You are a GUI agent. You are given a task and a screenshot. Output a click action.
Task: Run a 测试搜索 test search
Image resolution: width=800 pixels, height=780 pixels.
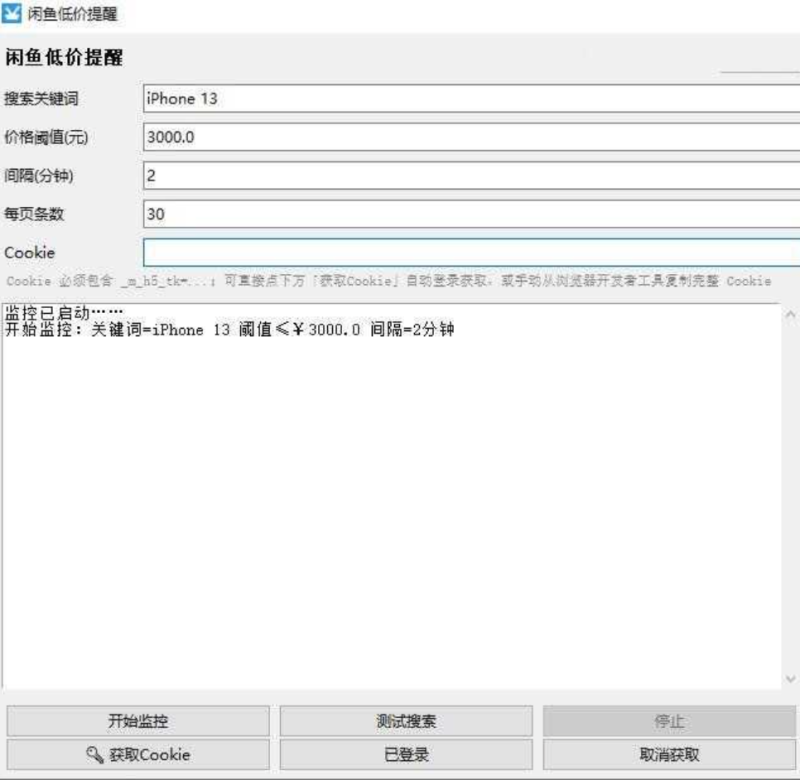(406, 721)
